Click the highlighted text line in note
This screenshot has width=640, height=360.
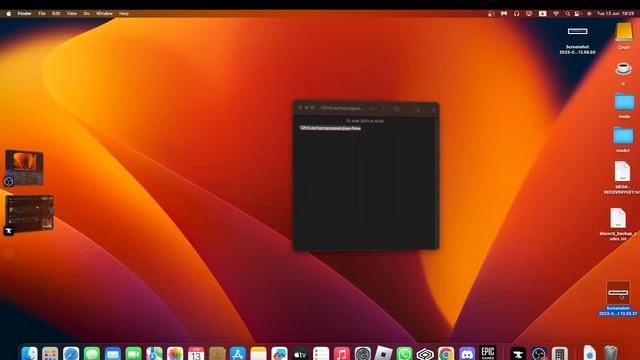click(x=330, y=128)
